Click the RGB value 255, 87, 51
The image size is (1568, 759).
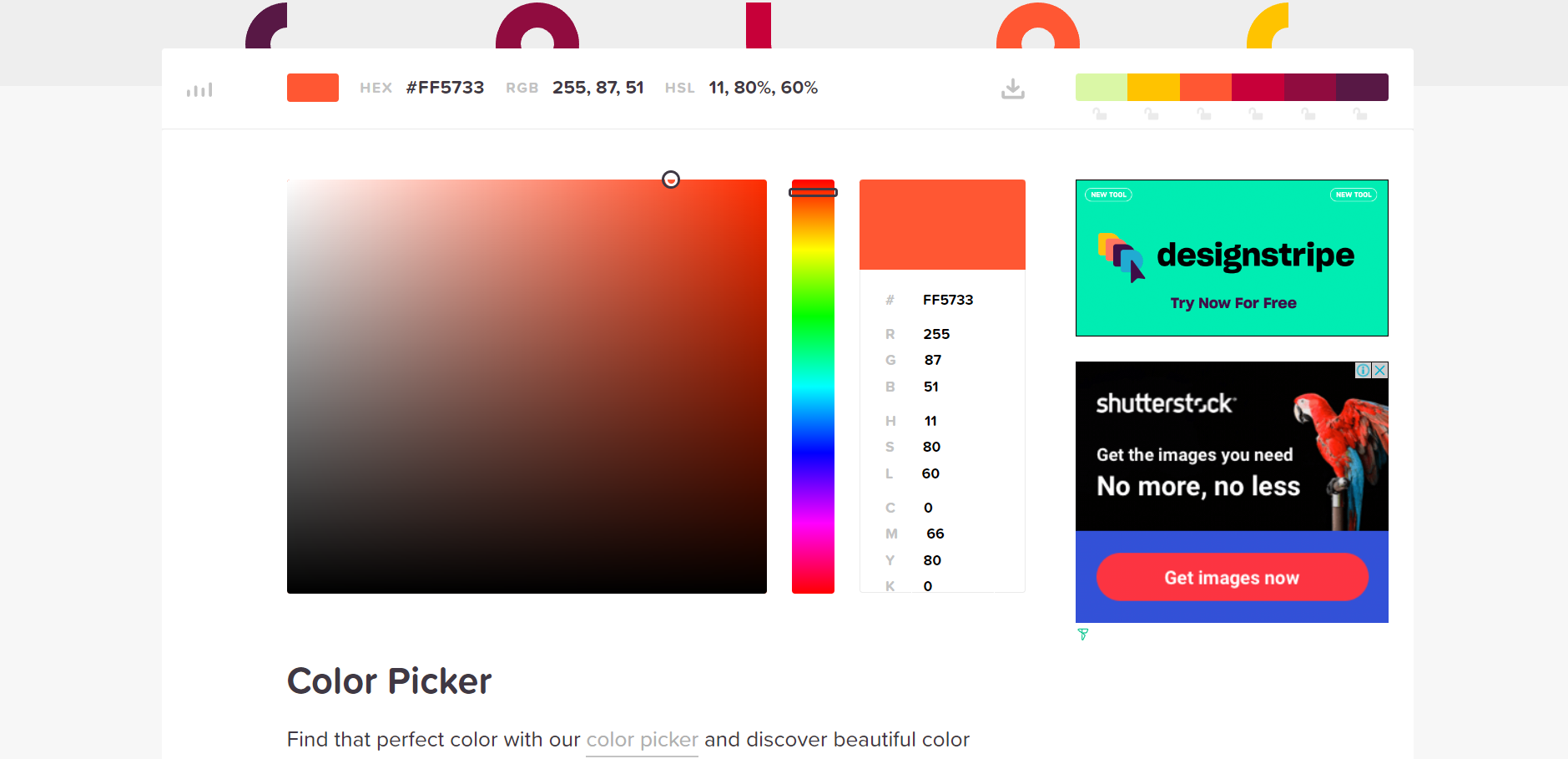coord(597,87)
